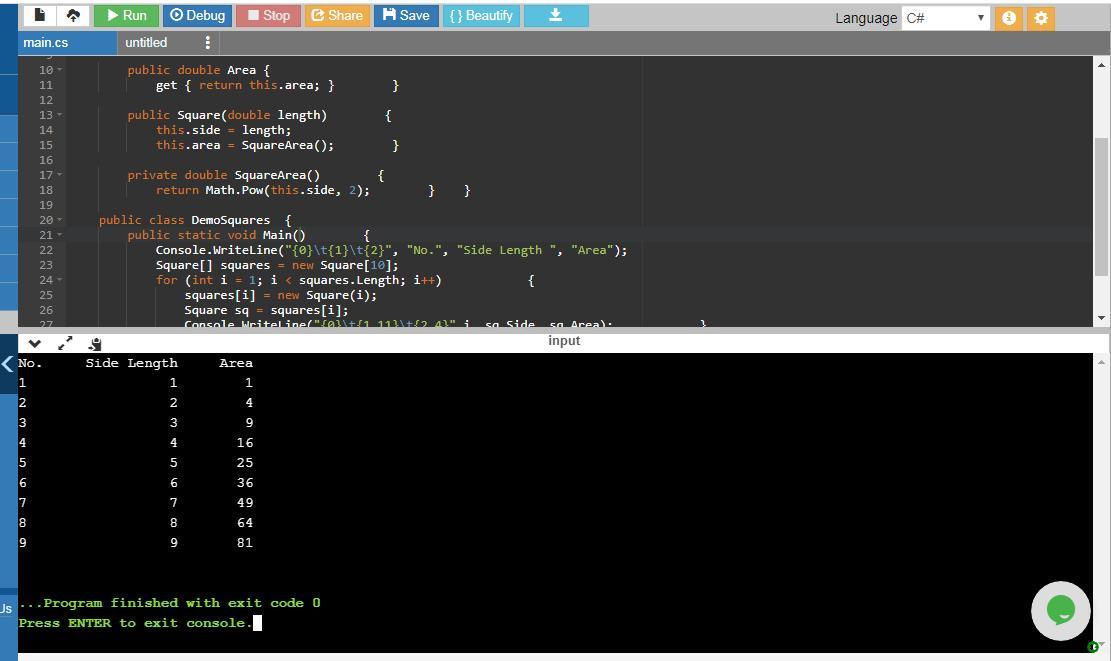Click the download code arrow button
The height and width of the screenshot is (661, 1111).
[x=556, y=15]
